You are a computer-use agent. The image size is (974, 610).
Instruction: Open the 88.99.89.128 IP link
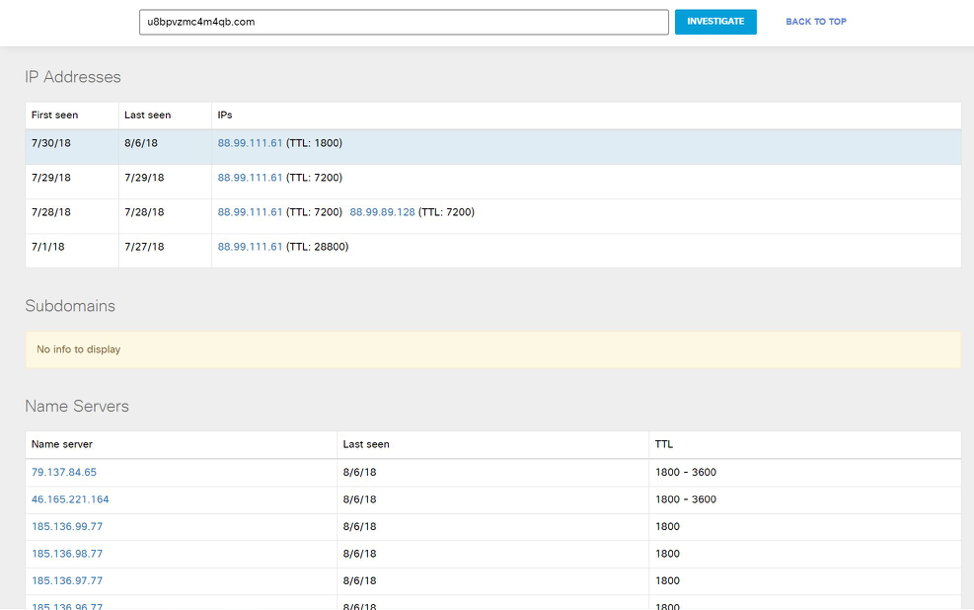(x=382, y=212)
